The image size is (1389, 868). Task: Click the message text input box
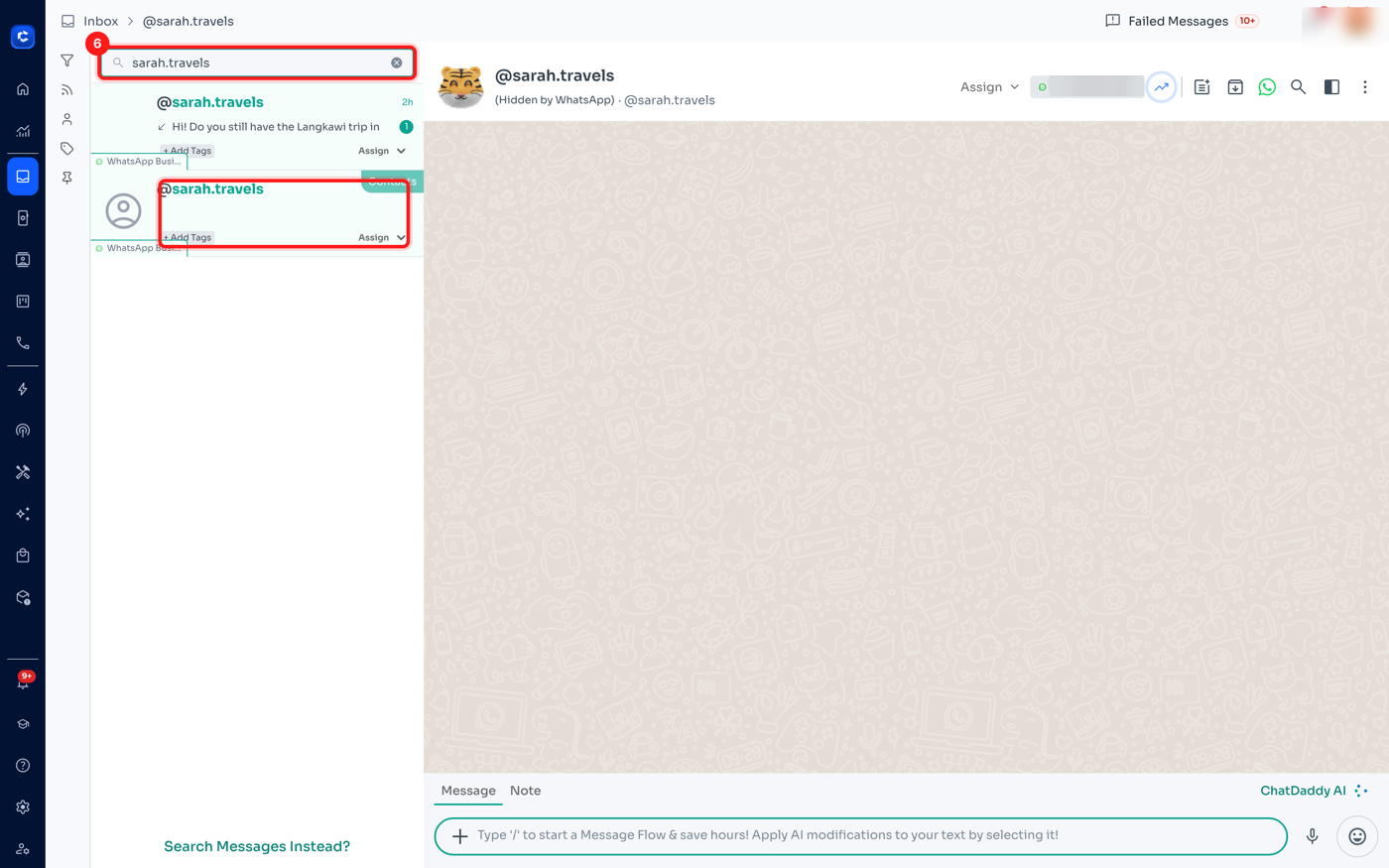coord(861,836)
